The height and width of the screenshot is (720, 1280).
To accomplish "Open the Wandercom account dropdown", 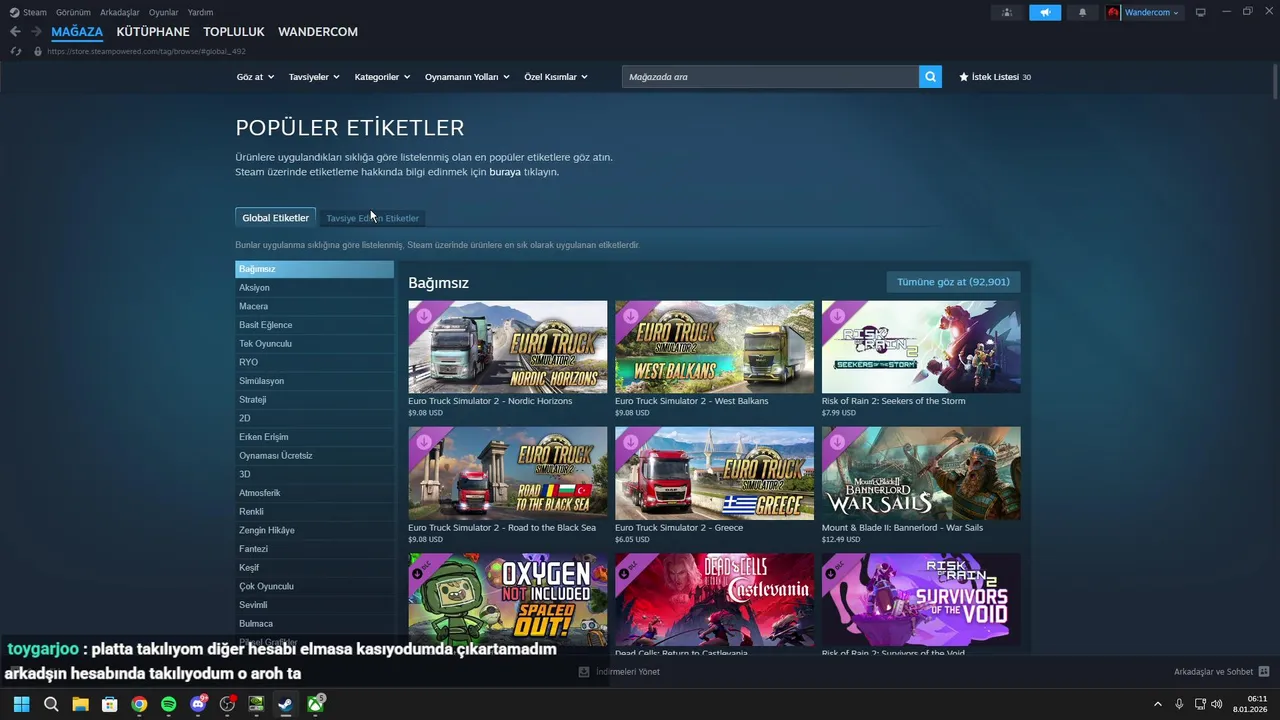I will coord(1152,12).
